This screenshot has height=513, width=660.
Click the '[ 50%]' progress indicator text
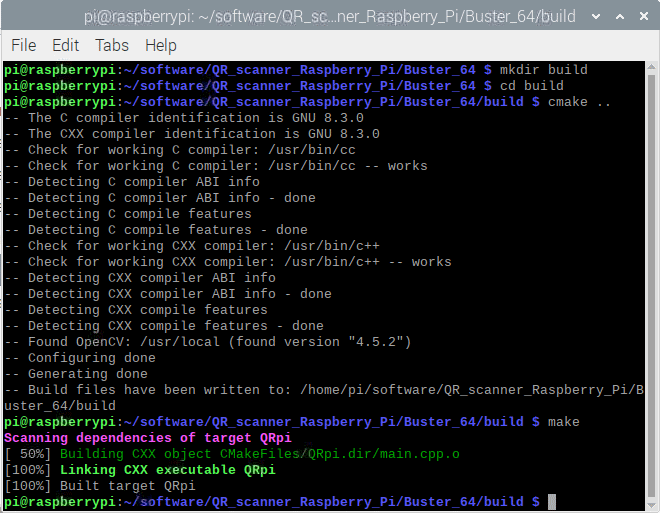pyautogui.click(x=28, y=454)
